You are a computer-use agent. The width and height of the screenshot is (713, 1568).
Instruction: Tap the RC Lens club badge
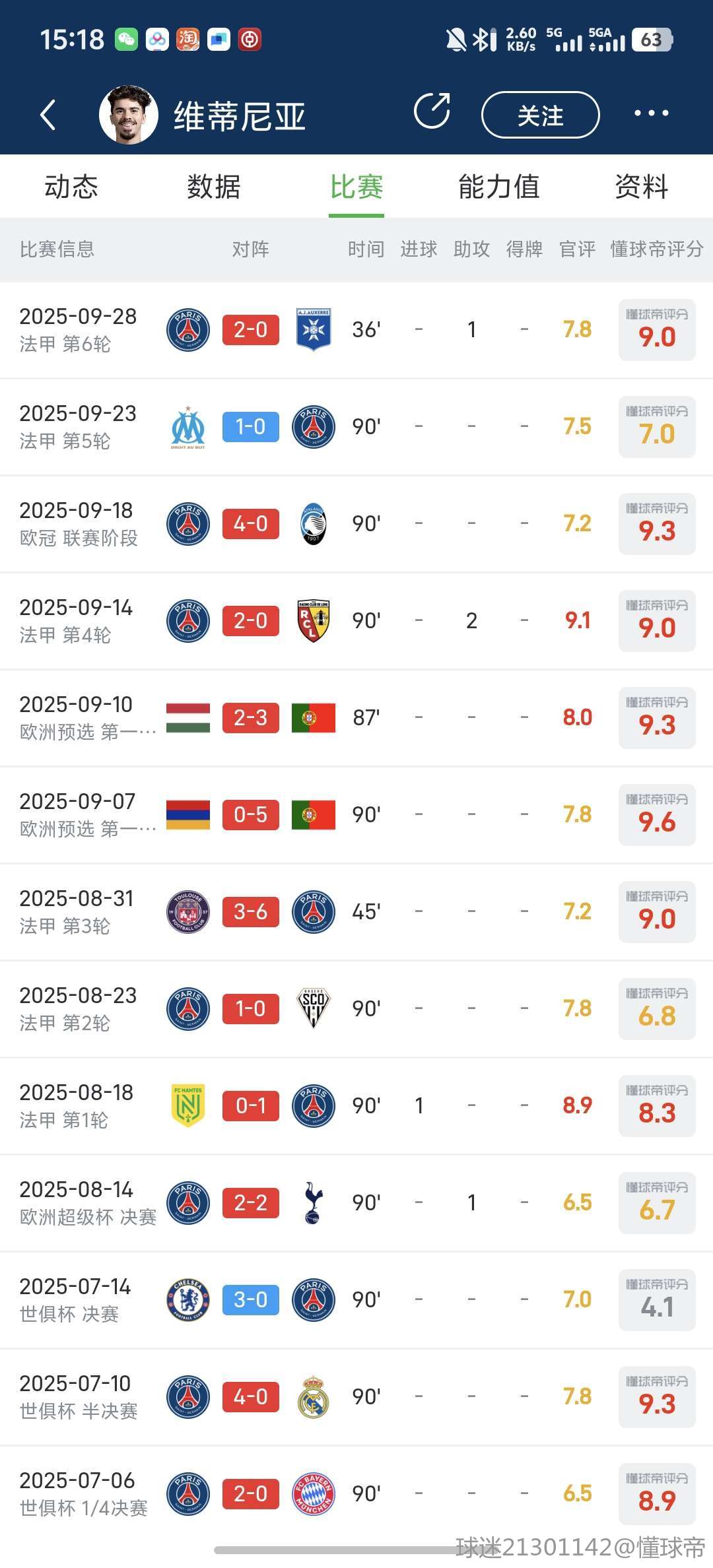314,621
